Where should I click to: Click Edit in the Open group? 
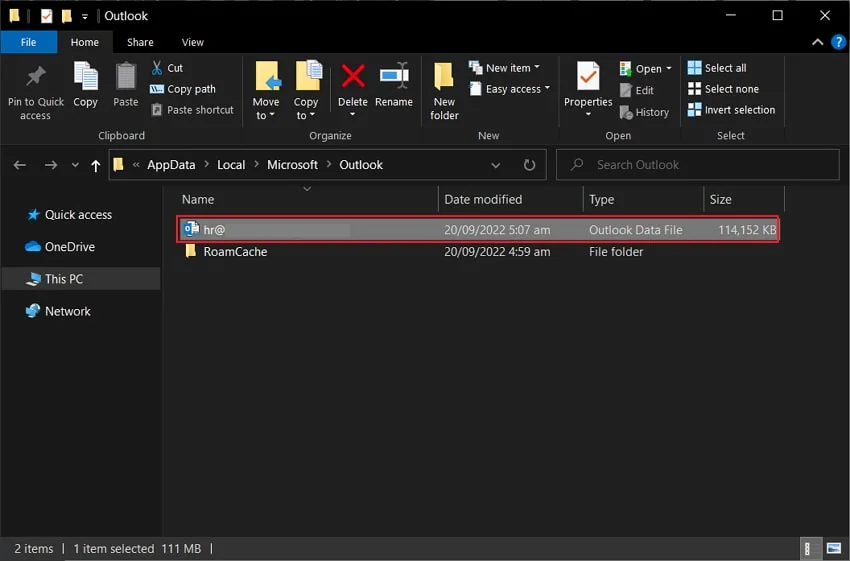(637, 90)
